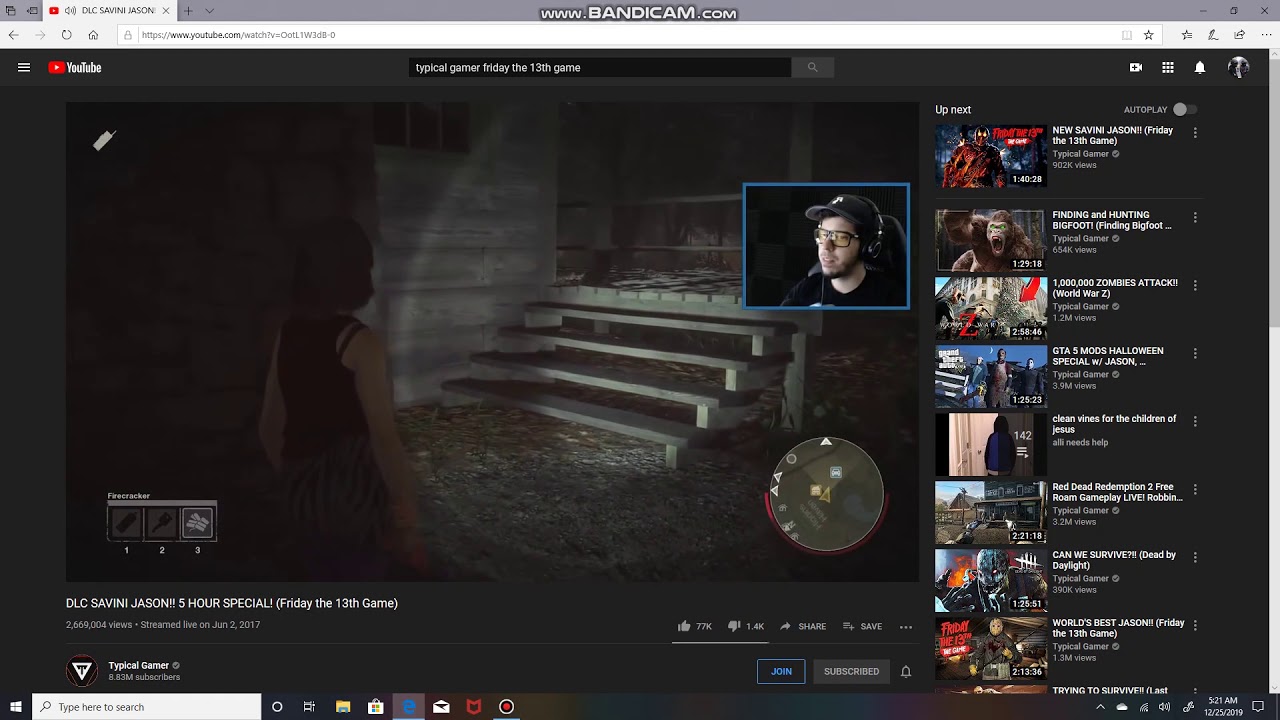Viewport: 1280px width, 720px height.
Task: Toggle the Autoplay switch
Action: [1185, 110]
